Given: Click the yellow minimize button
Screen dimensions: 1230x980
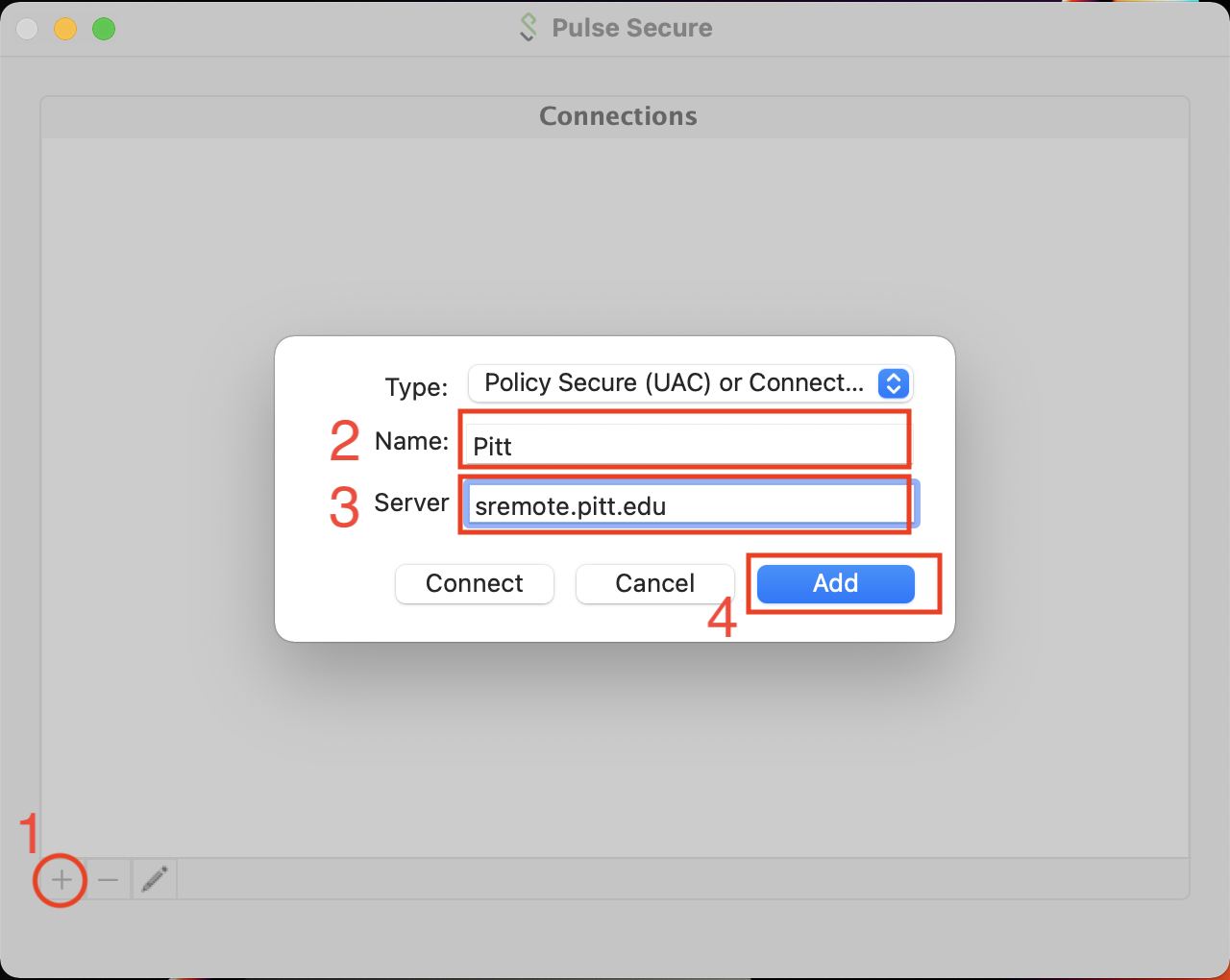Looking at the screenshot, I should click(x=64, y=28).
